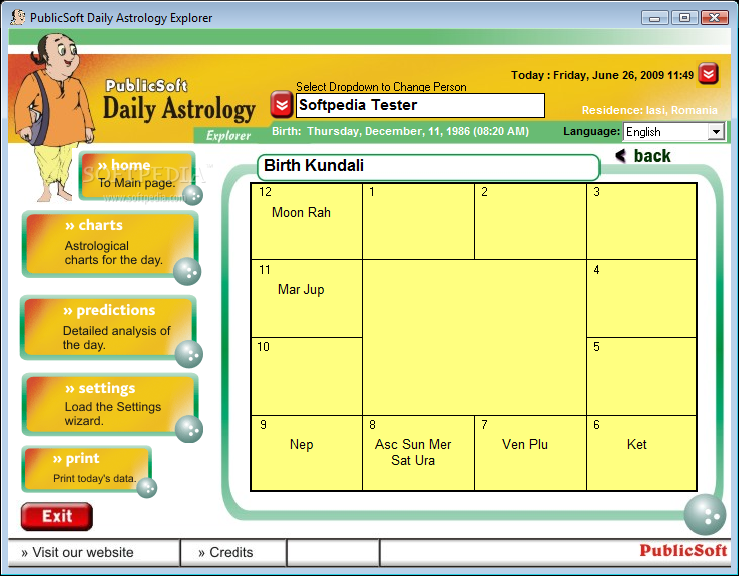Click Today date and time text
This screenshot has width=739, height=576.
[602, 75]
